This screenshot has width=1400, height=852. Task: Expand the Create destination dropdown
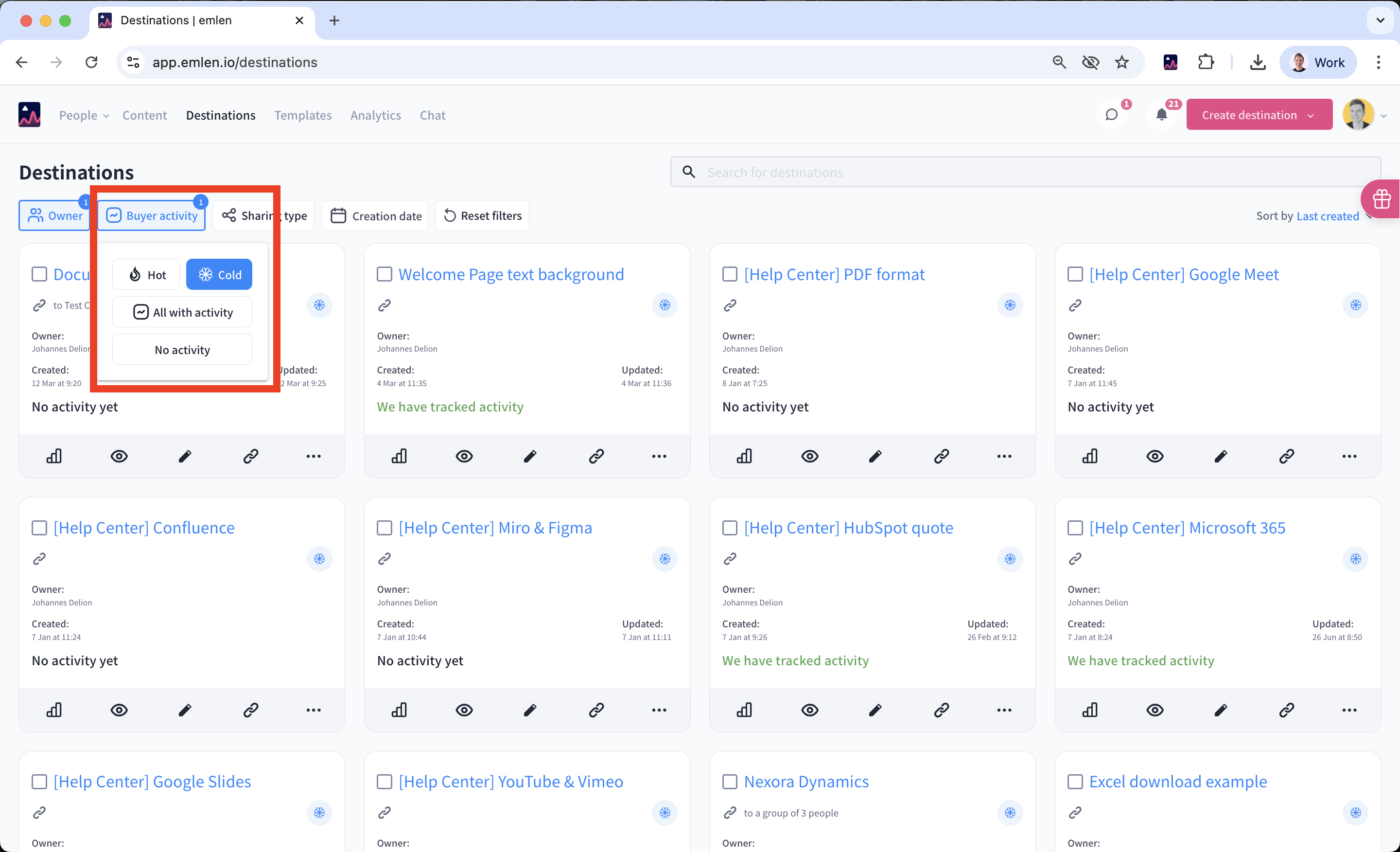point(1311,115)
